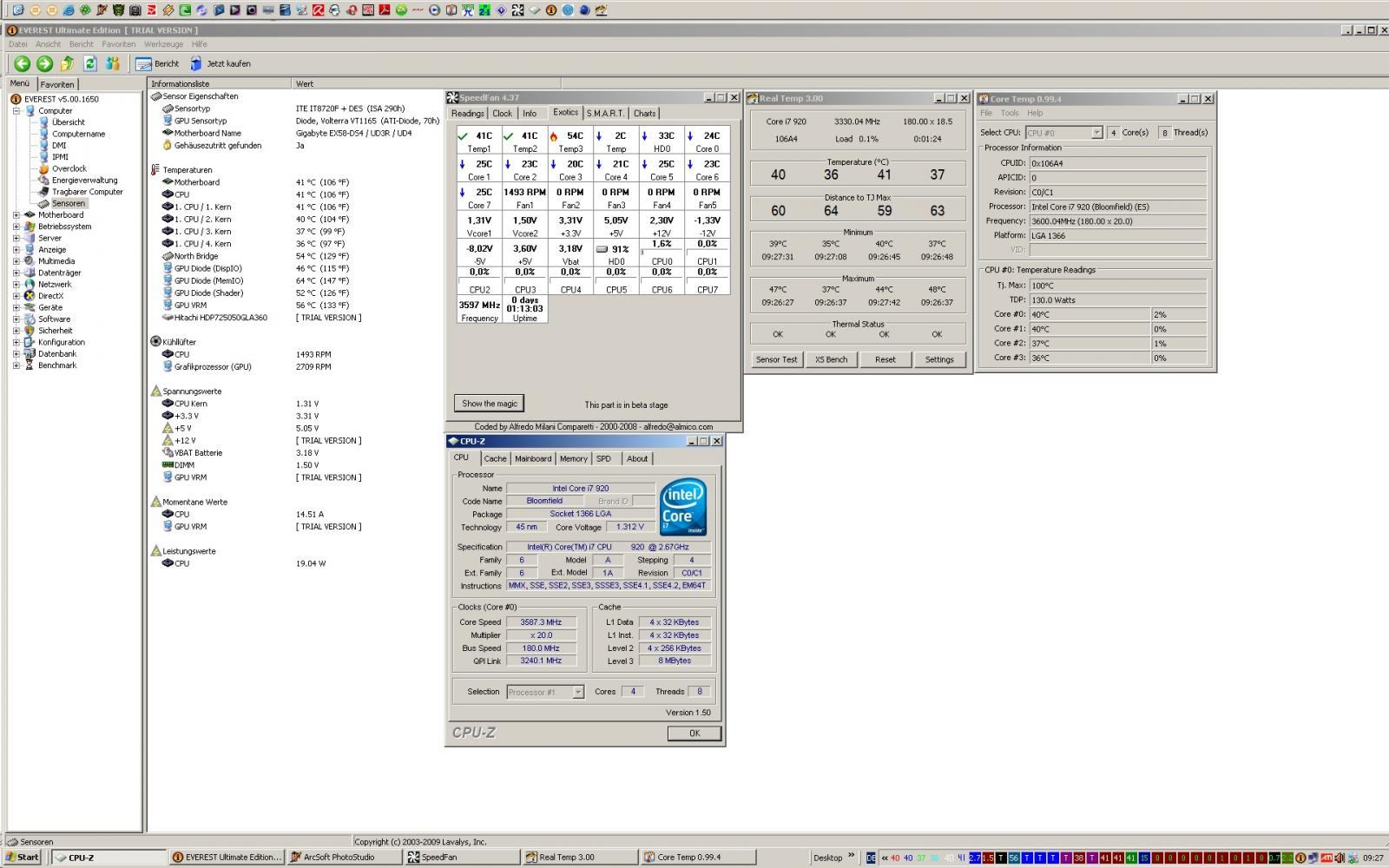
Task: Expand the Anzeige tree node
Action: (x=16, y=250)
